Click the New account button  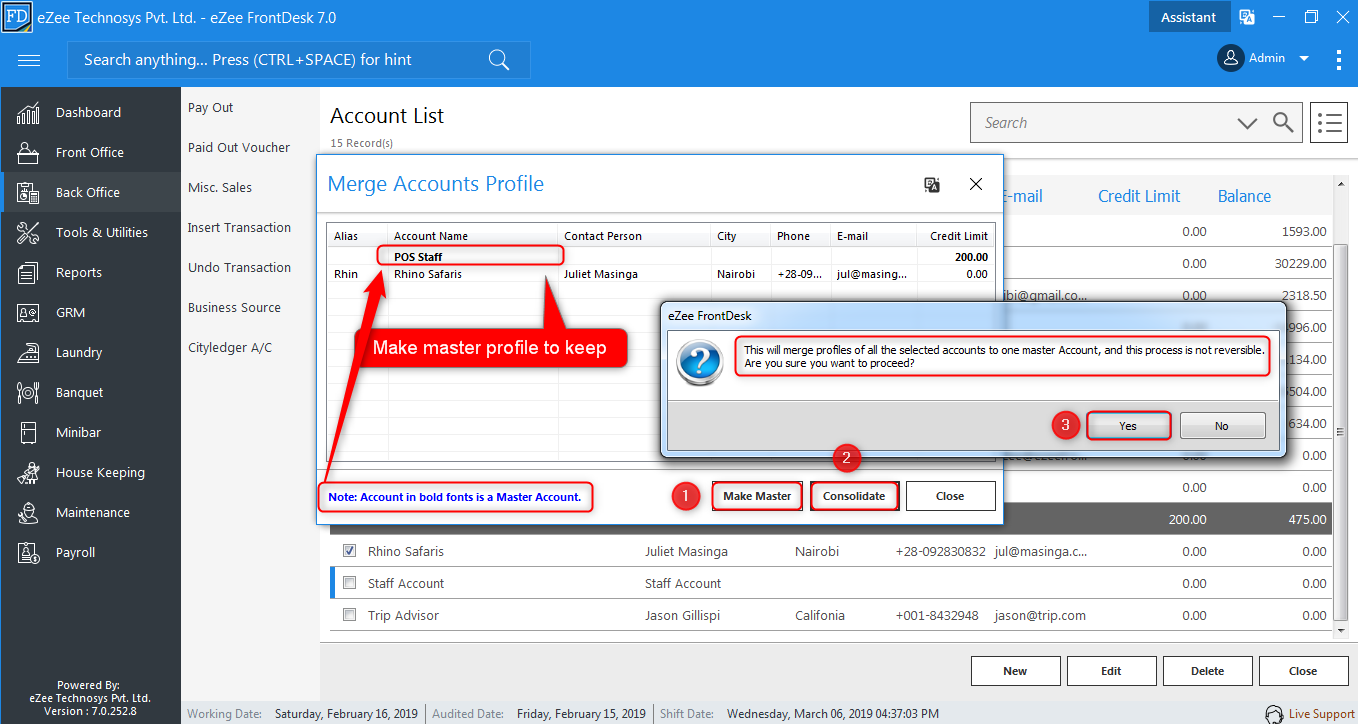point(1015,671)
